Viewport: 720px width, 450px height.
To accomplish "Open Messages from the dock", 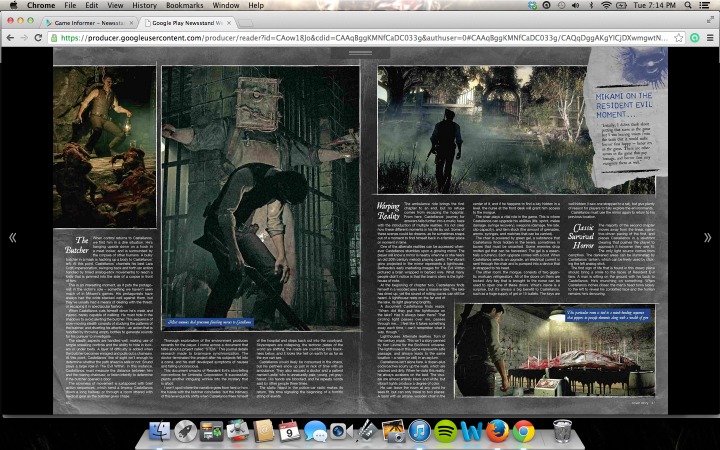I will coord(315,431).
